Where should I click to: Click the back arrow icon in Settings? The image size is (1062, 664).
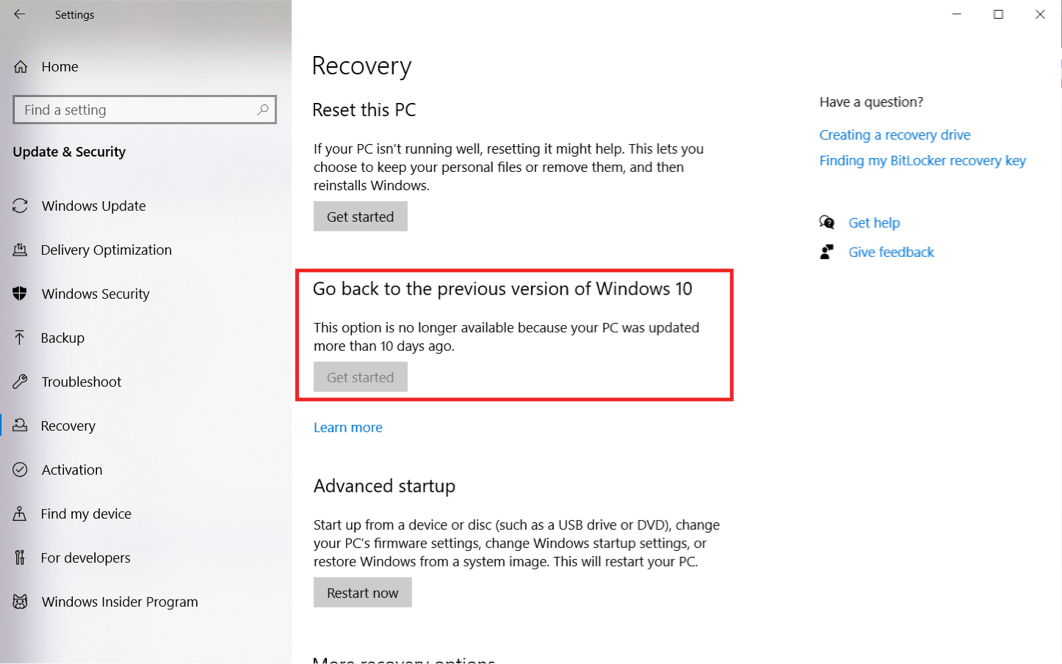(20, 15)
